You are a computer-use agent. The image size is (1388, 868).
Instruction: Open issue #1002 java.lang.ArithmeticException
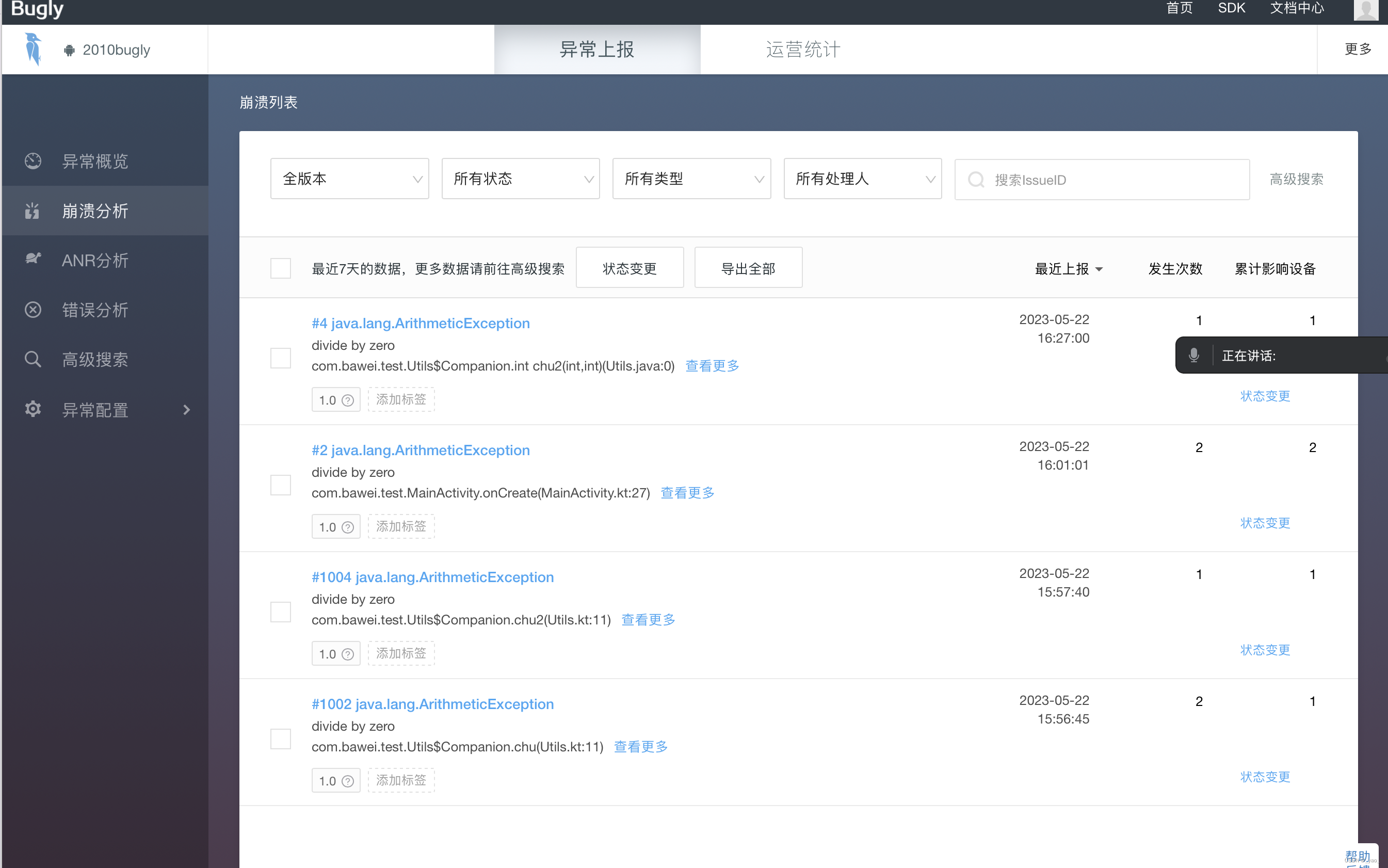433,704
